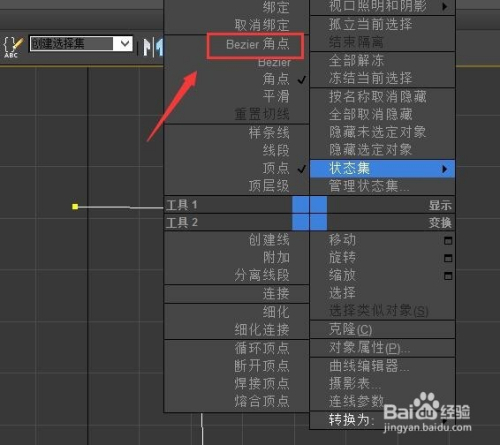Screen dimensions: 500x445
Task: Choose 缩放 transform entry
Action: 342,275
